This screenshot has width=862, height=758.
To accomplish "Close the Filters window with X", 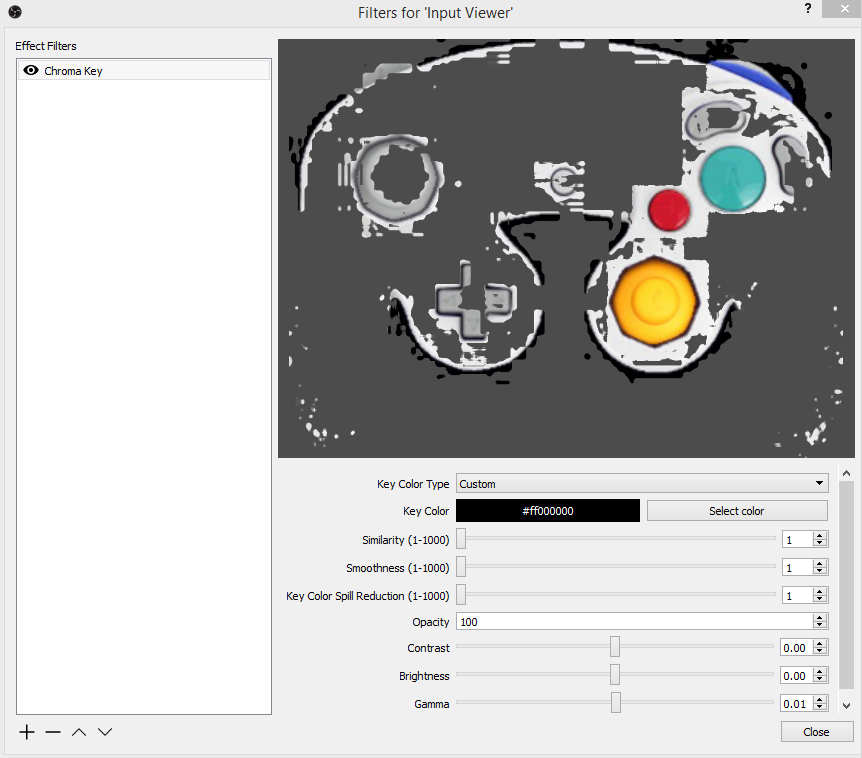I will click(844, 8).
